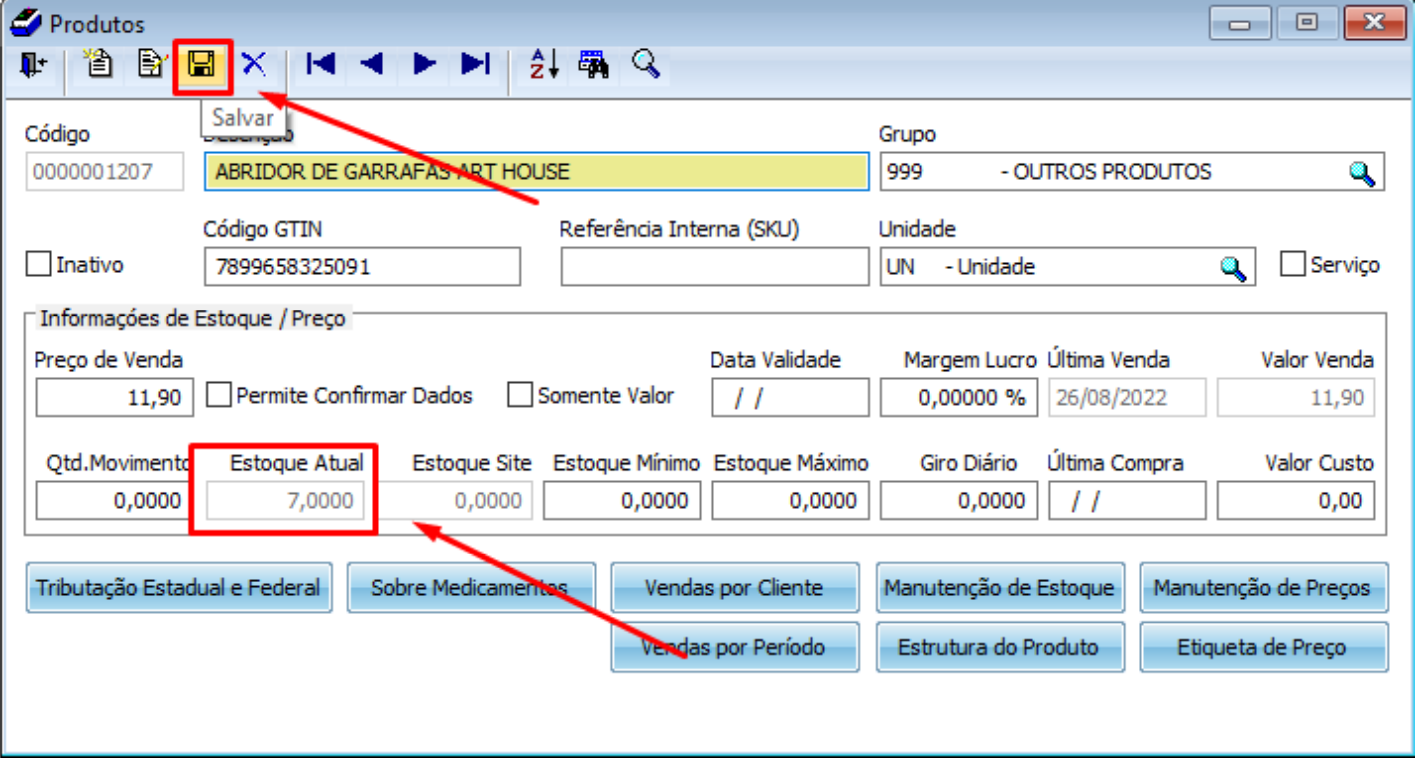Open the binoculars search icon
This screenshot has height=760, width=1416.
[594, 65]
